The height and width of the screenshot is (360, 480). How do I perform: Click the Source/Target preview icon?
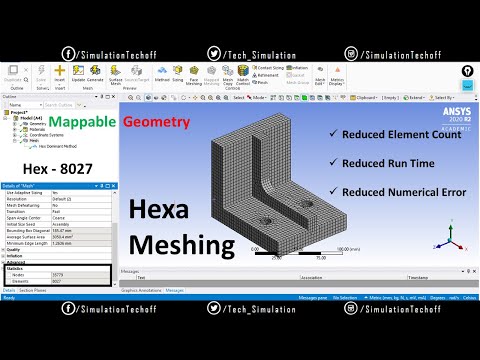point(136,71)
